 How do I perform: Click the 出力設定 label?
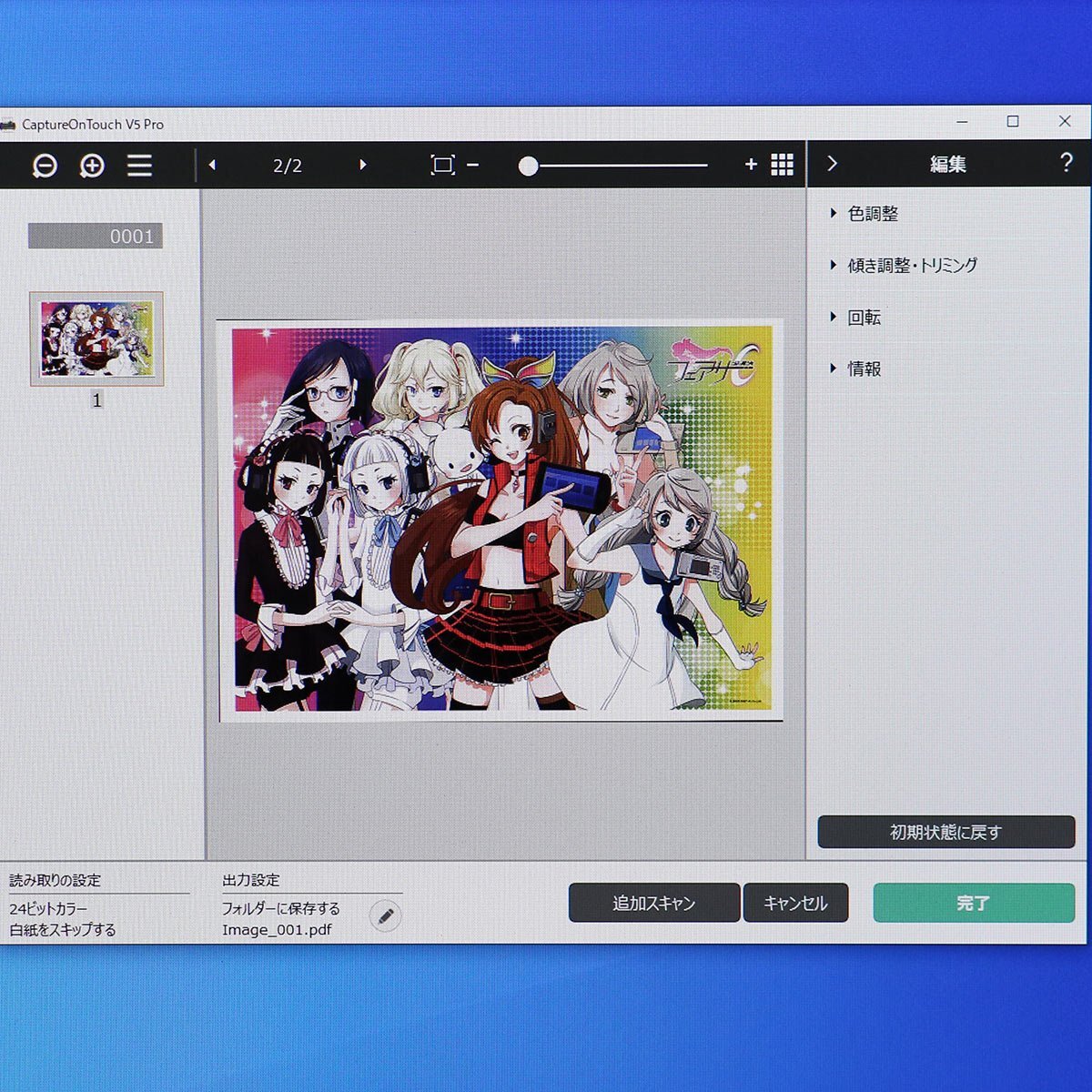pos(251,881)
